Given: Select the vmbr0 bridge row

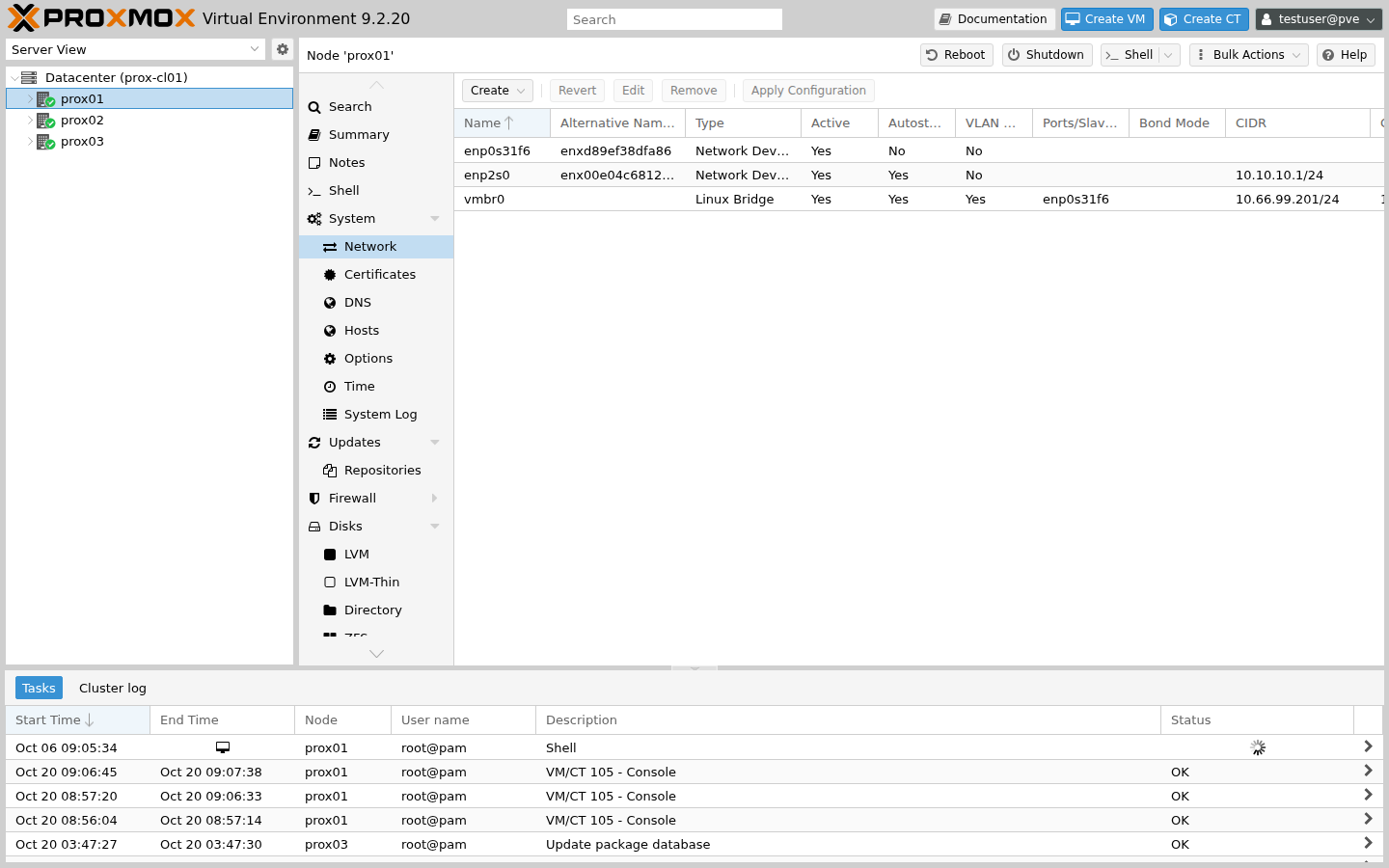Looking at the screenshot, I should tap(918, 200).
